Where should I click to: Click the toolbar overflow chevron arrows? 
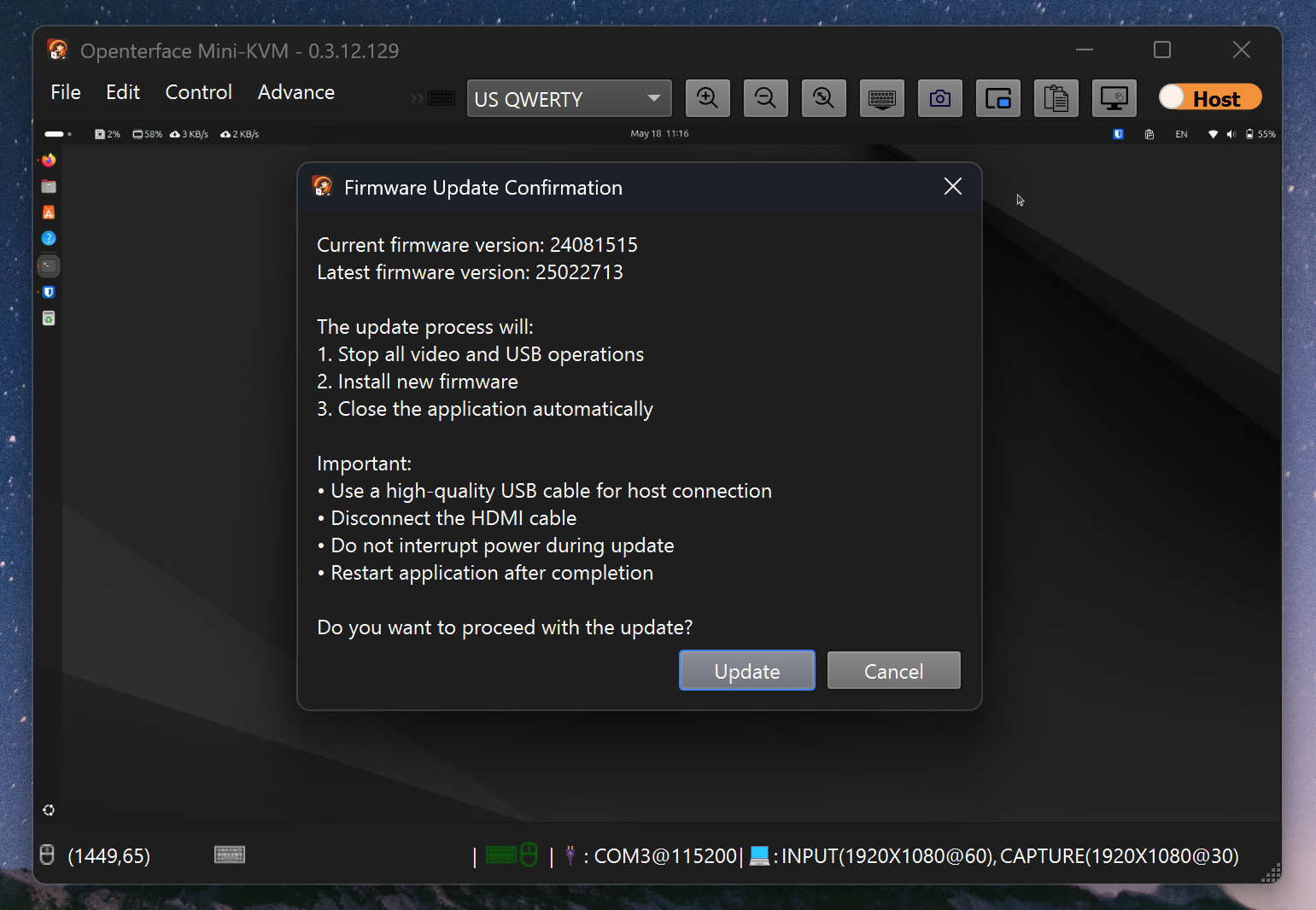pyautogui.click(x=416, y=98)
